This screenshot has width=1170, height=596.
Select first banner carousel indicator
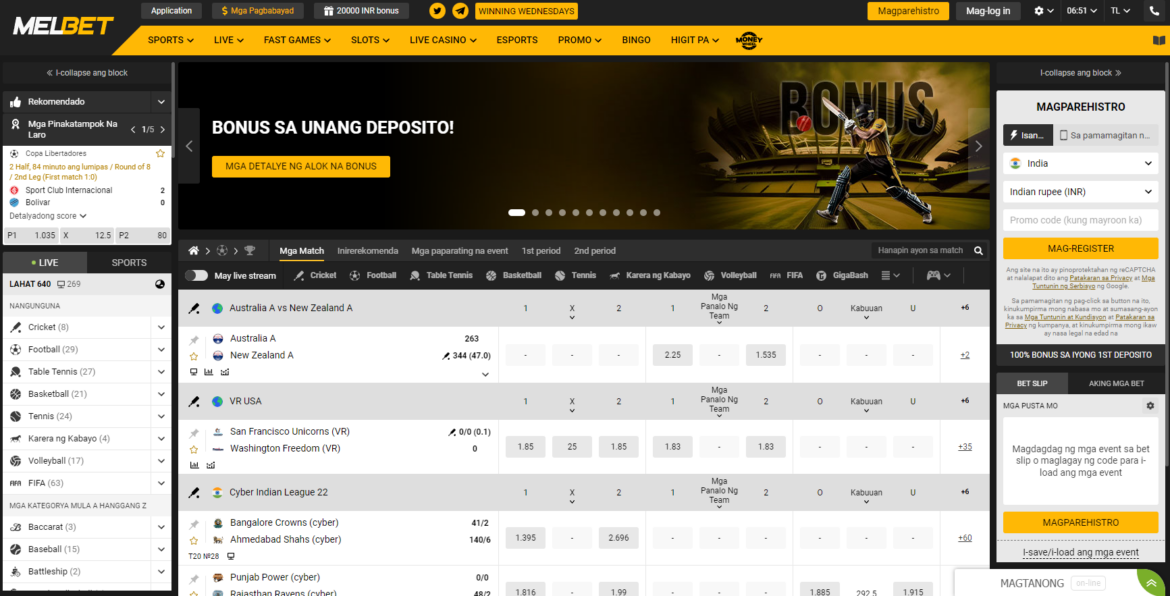pos(516,213)
